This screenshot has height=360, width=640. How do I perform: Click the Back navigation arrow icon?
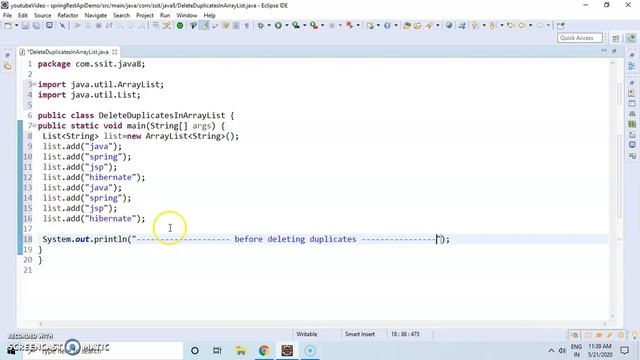[x=522, y=25]
